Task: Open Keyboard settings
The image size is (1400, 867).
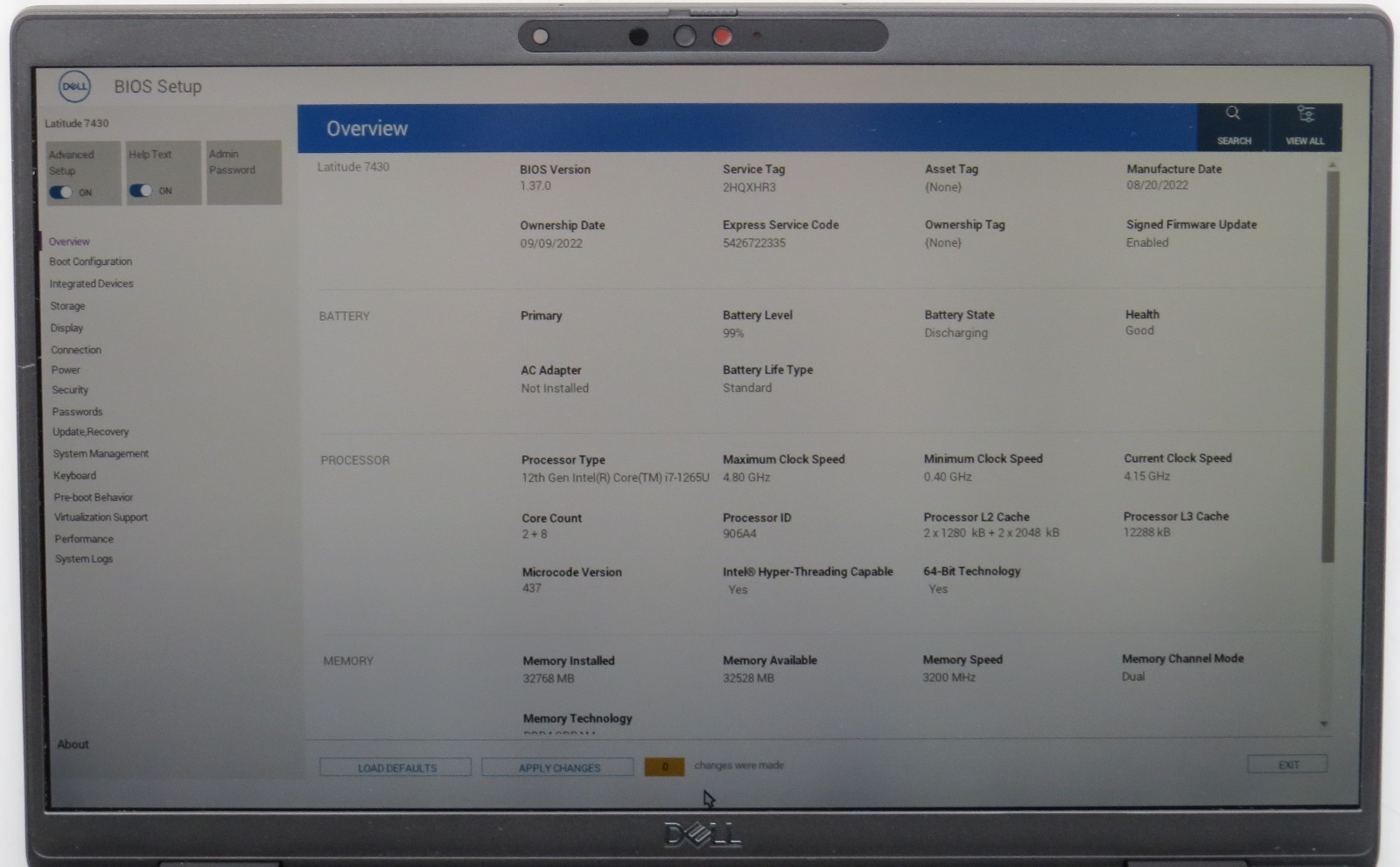Action: [x=75, y=476]
